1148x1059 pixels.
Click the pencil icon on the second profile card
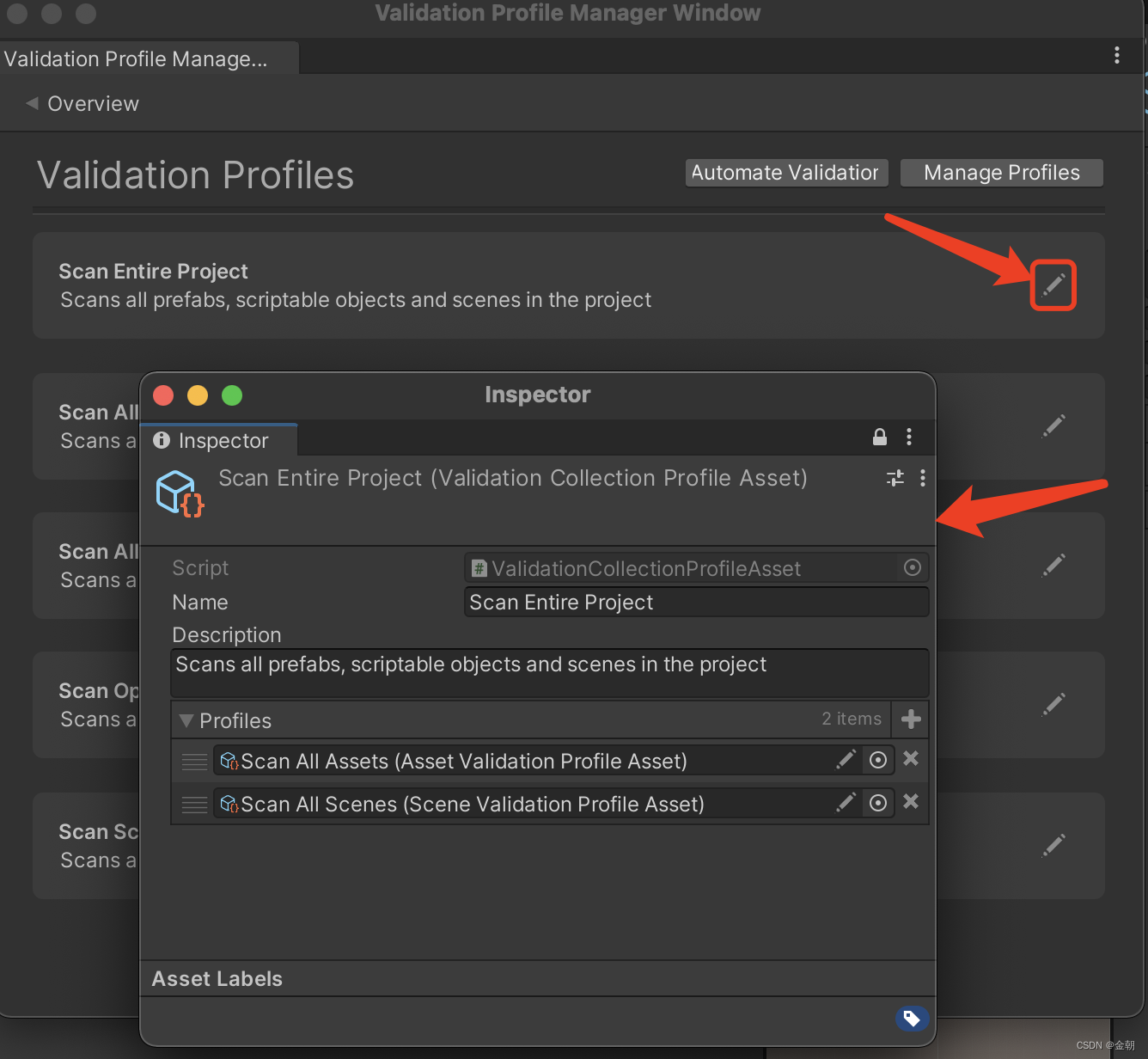pos(1053,425)
